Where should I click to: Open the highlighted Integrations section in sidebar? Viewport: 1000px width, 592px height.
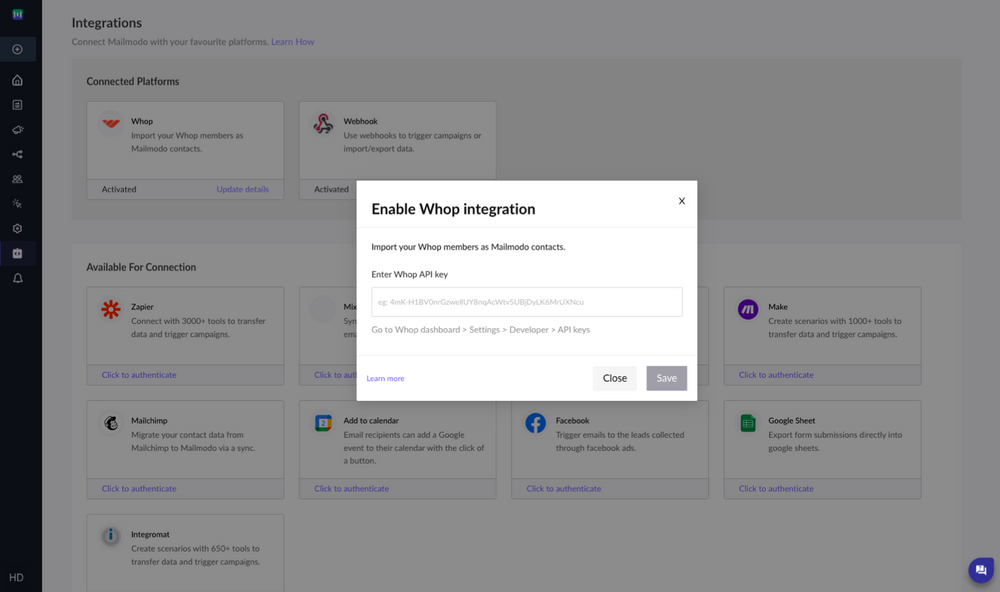coord(20,255)
